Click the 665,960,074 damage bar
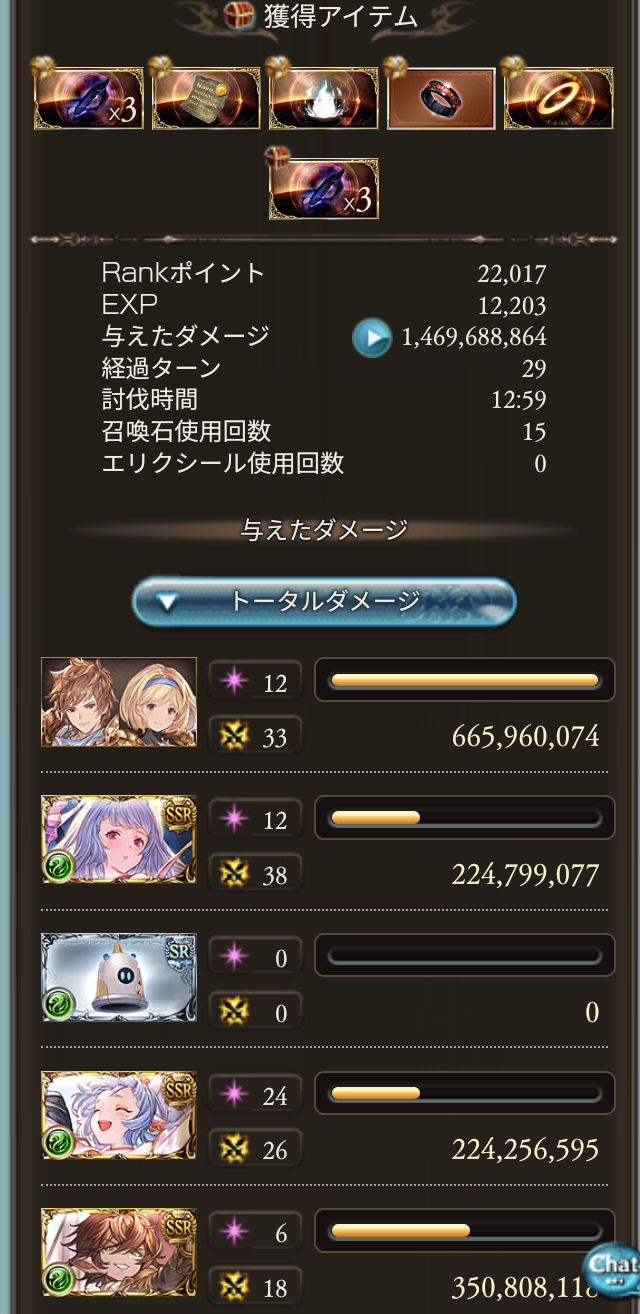640x1314 pixels. 464,680
